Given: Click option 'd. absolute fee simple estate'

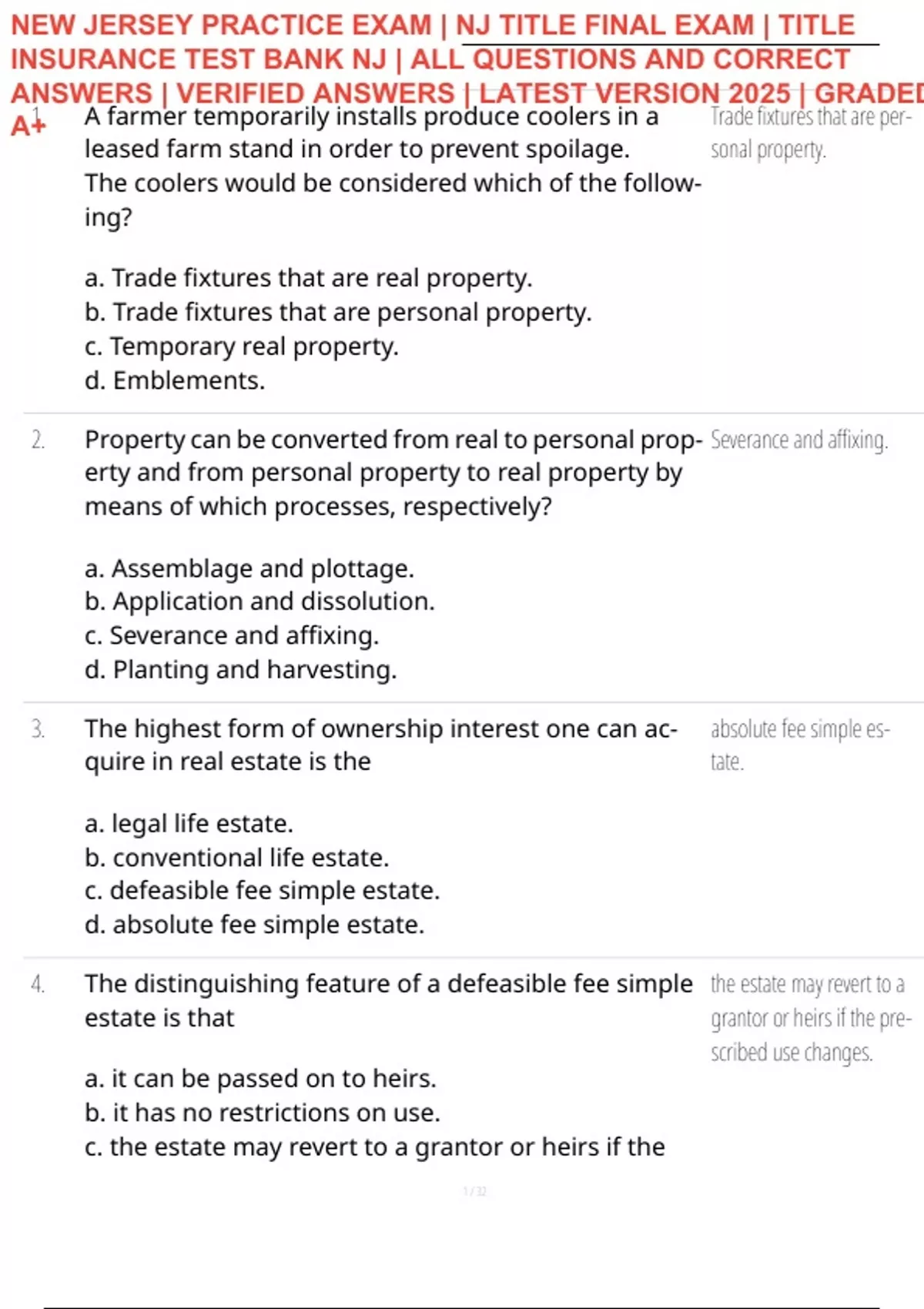Looking at the screenshot, I should pos(254,925).
